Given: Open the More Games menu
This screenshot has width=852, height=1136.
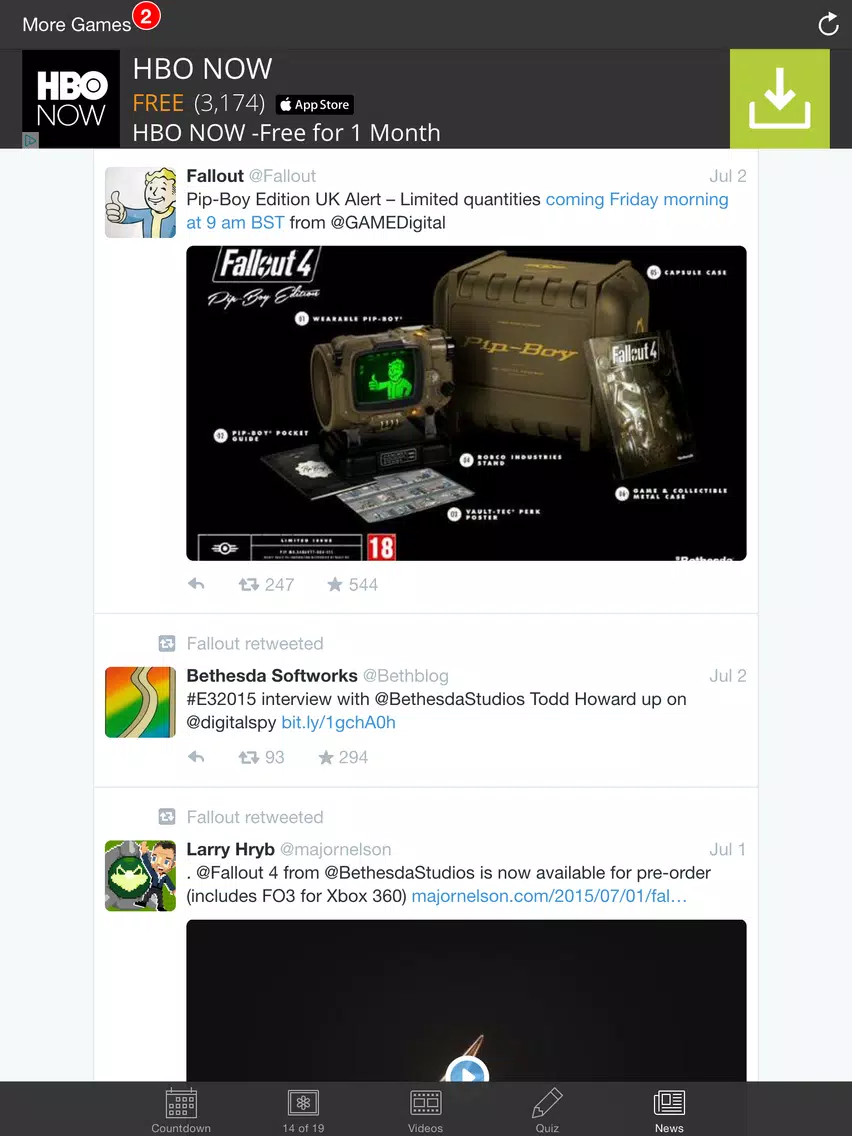Looking at the screenshot, I should [76, 25].
